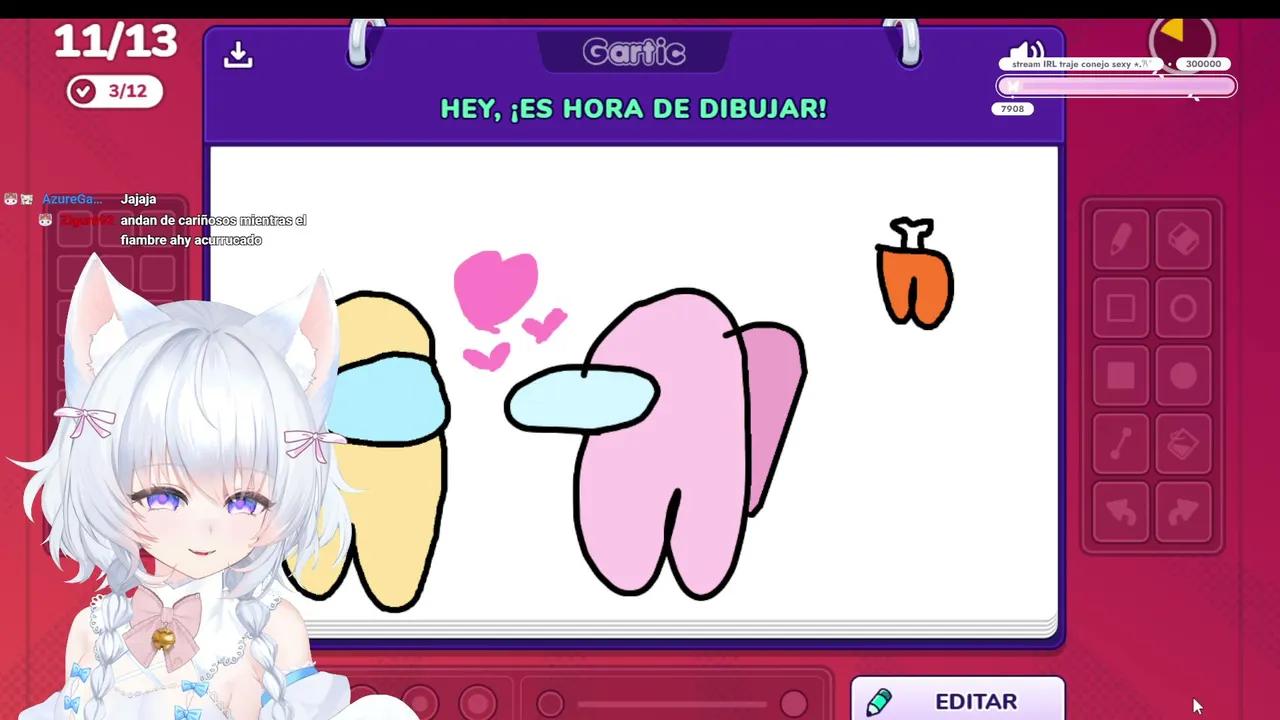
Task: Undo the last stroke with left arrow
Action: click(1121, 512)
